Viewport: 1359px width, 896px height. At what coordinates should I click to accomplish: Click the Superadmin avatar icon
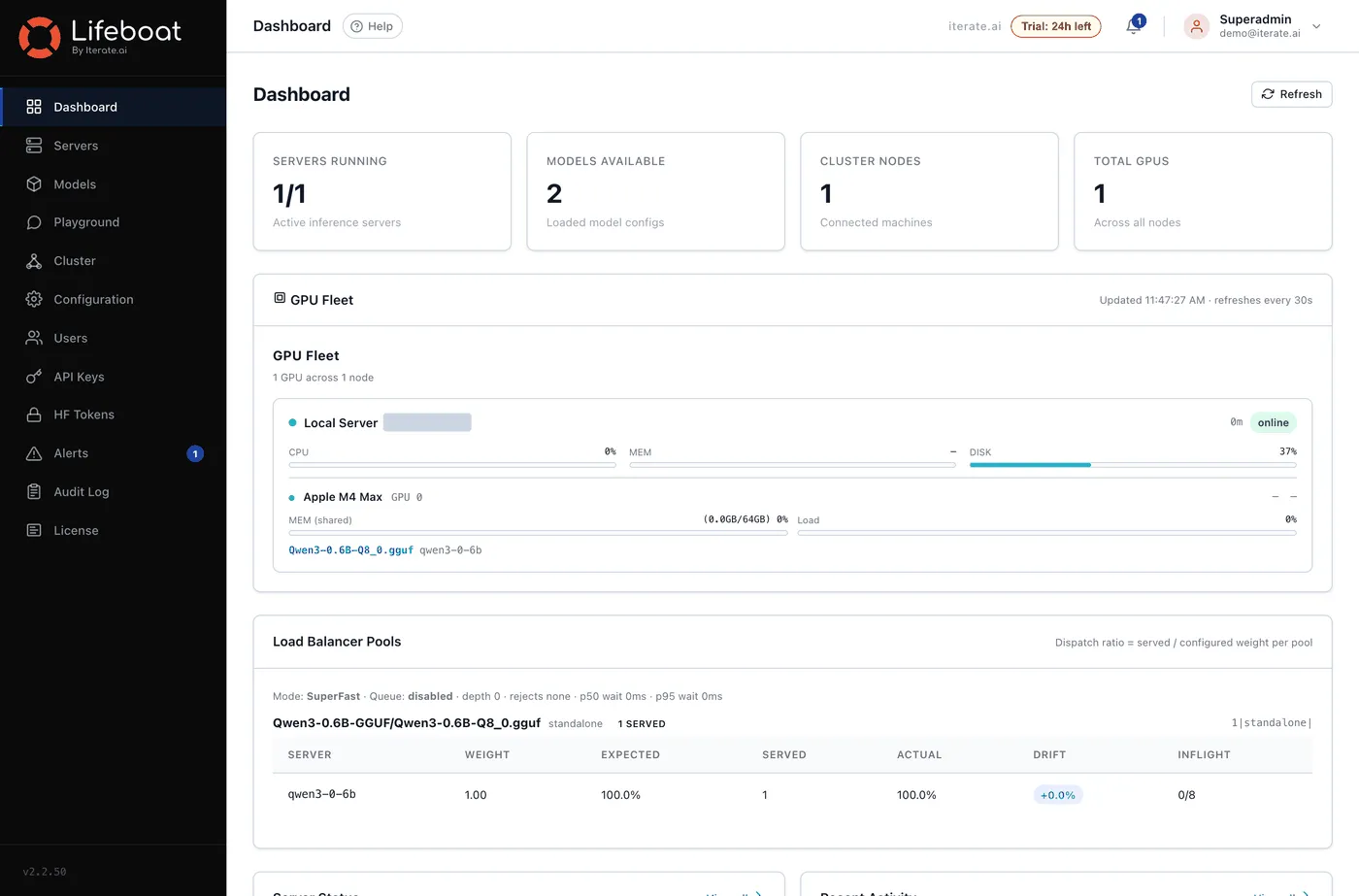[x=1196, y=26]
